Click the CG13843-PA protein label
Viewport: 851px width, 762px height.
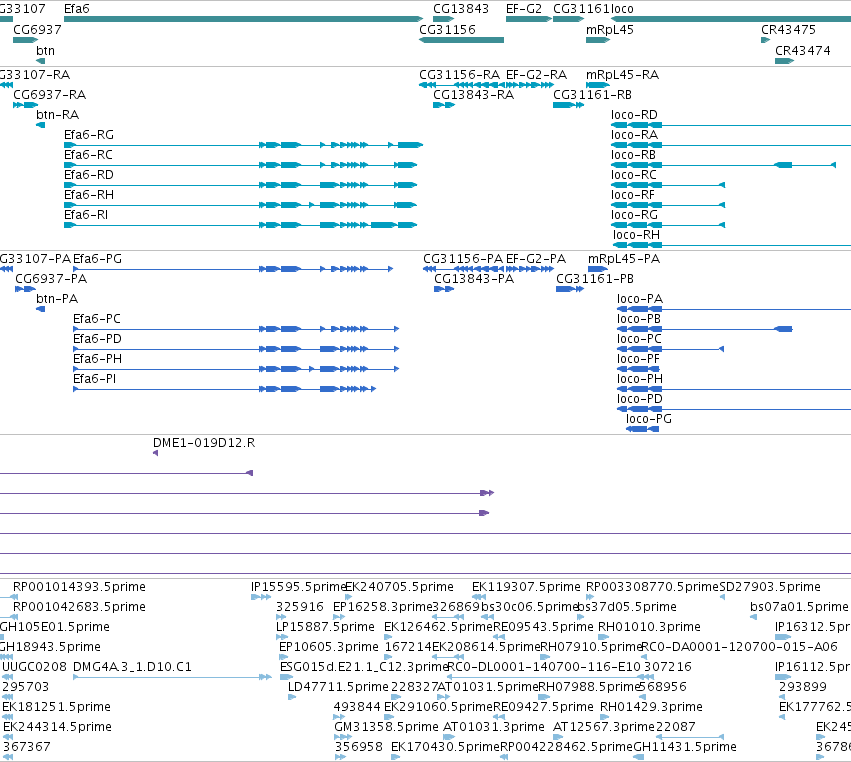point(474,279)
